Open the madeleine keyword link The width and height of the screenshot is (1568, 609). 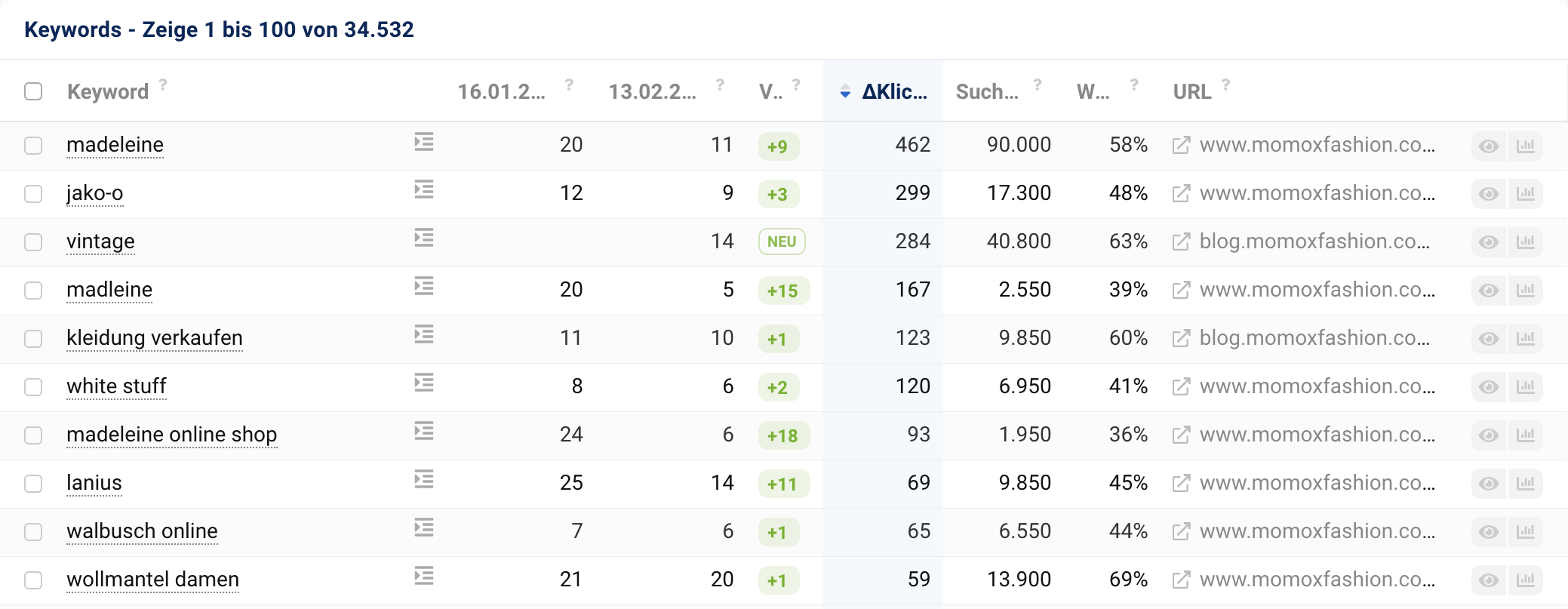click(115, 145)
